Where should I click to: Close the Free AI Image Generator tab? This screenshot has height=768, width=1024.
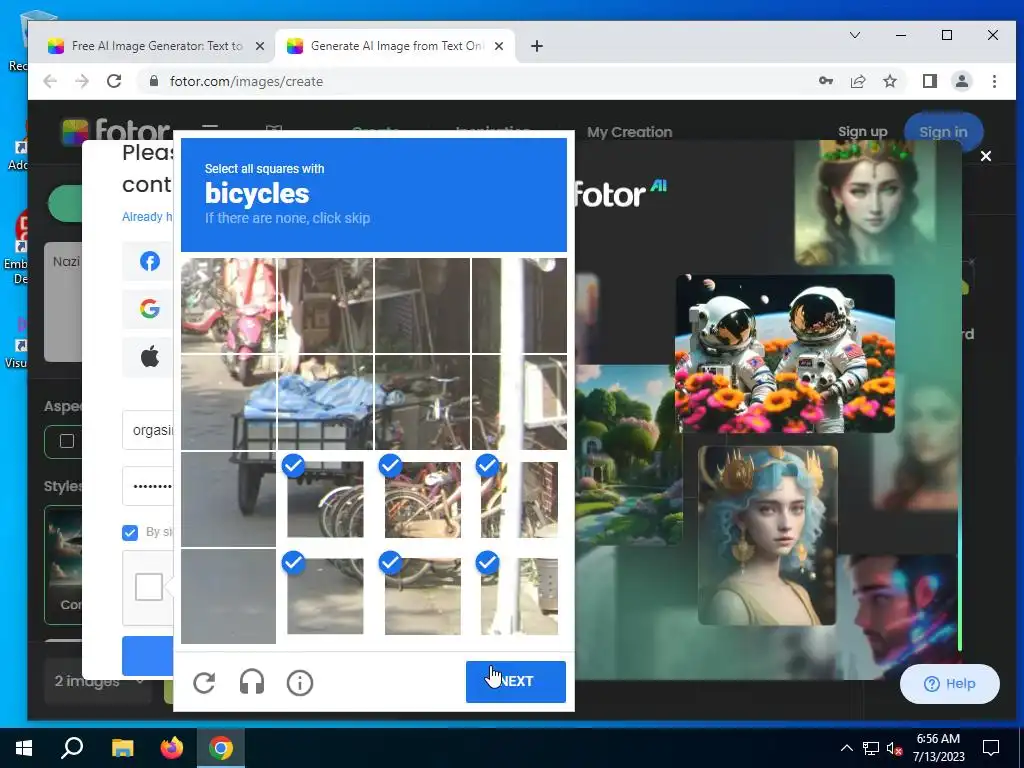tap(260, 46)
